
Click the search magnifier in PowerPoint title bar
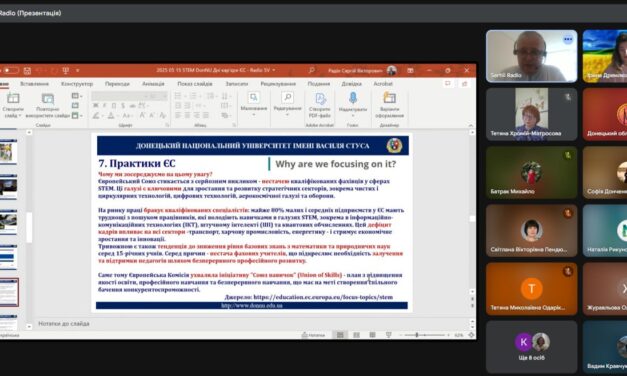pyautogui.click(x=312, y=70)
